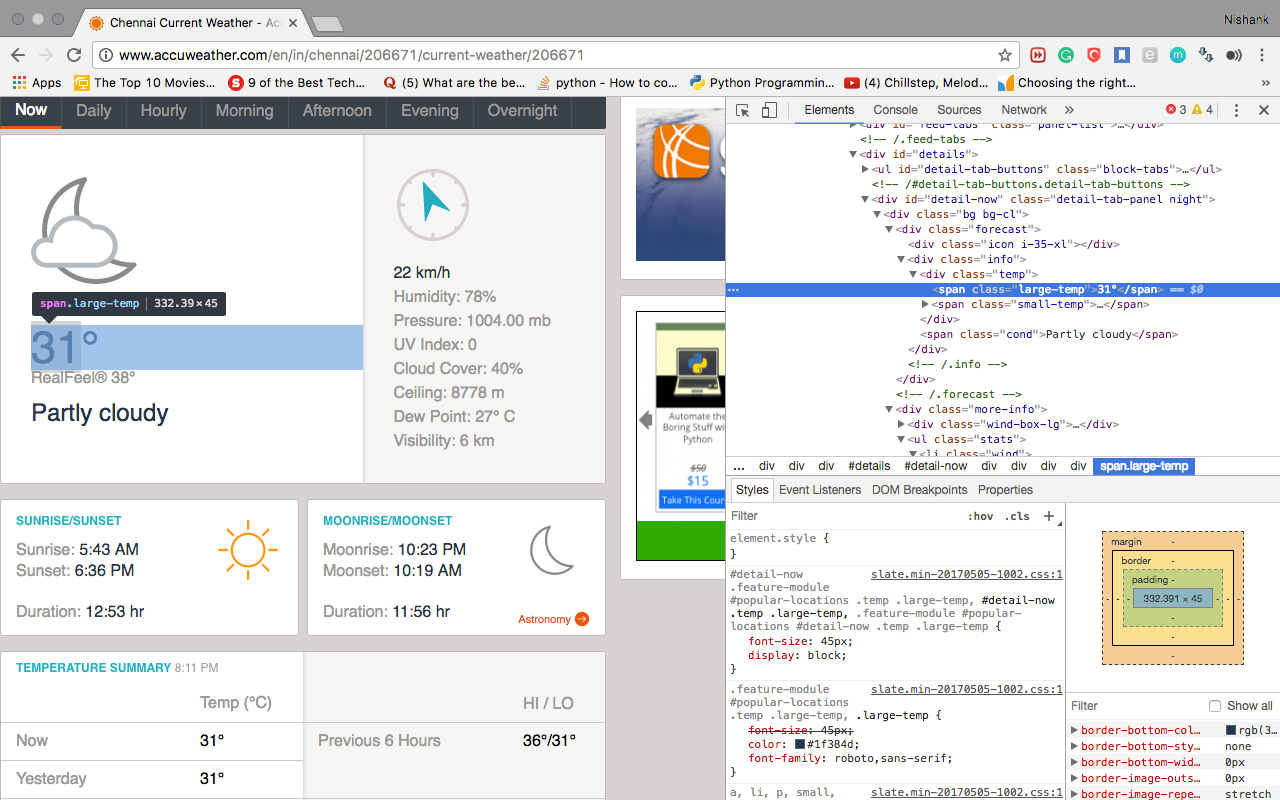Click the yellow warnings count badge
The height and width of the screenshot is (800, 1280).
click(1203, 110)
